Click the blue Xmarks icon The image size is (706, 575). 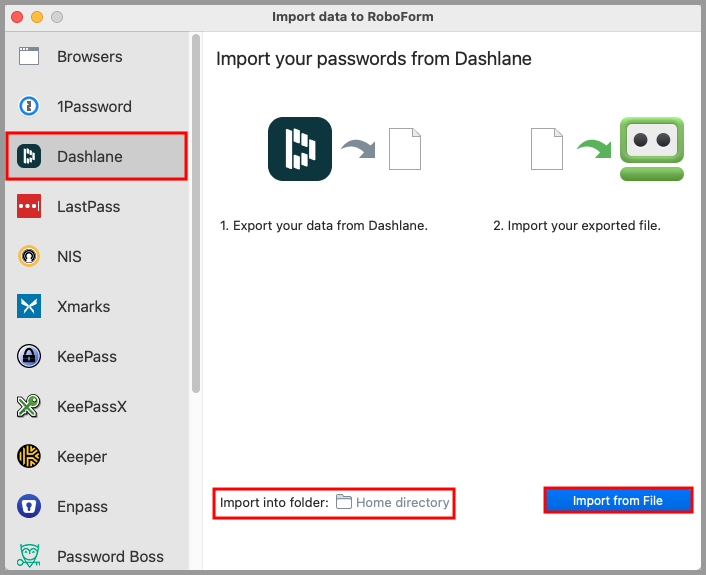[x=29, y=307]
